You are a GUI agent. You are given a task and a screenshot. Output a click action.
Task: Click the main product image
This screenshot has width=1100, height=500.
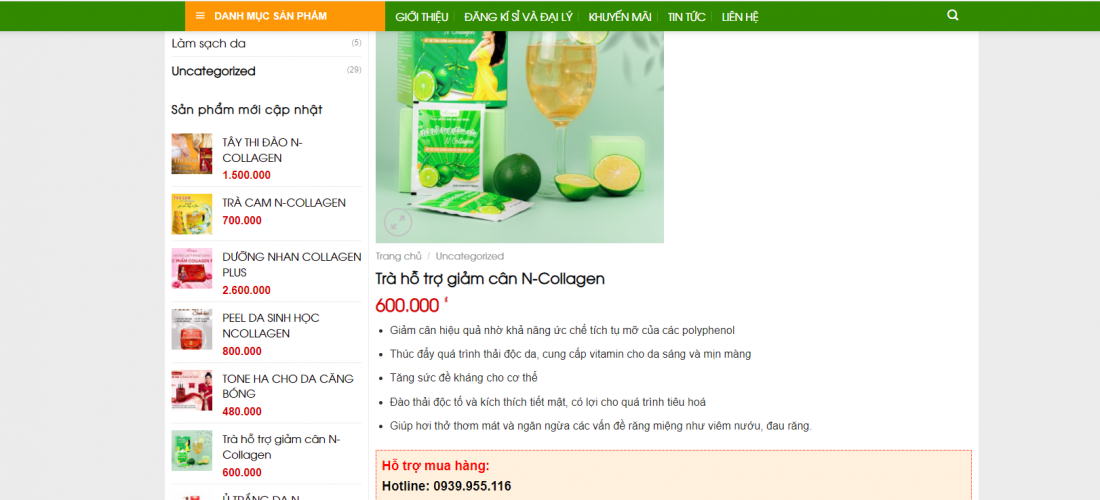coord(520,137)
